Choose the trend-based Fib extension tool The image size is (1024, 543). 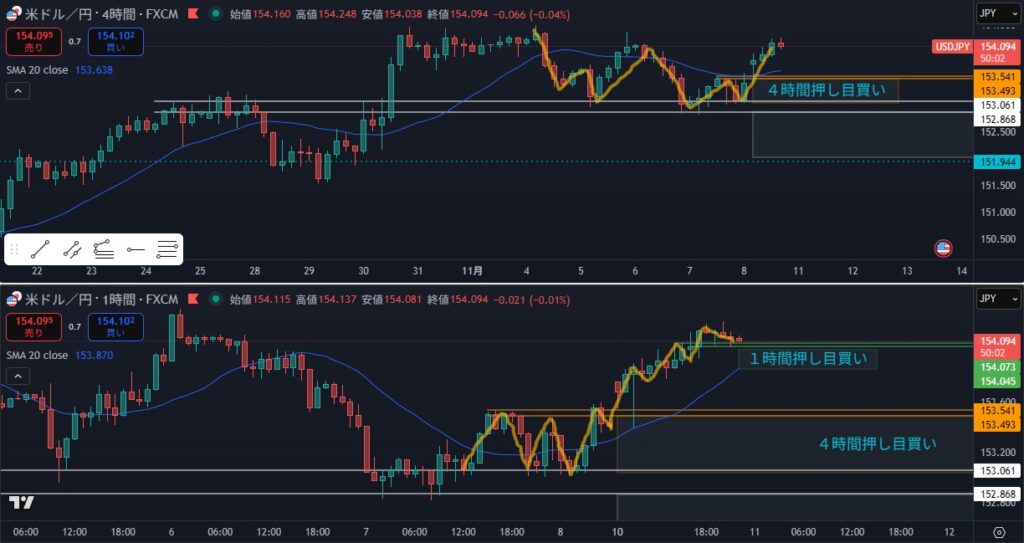[x=103, y=250]
